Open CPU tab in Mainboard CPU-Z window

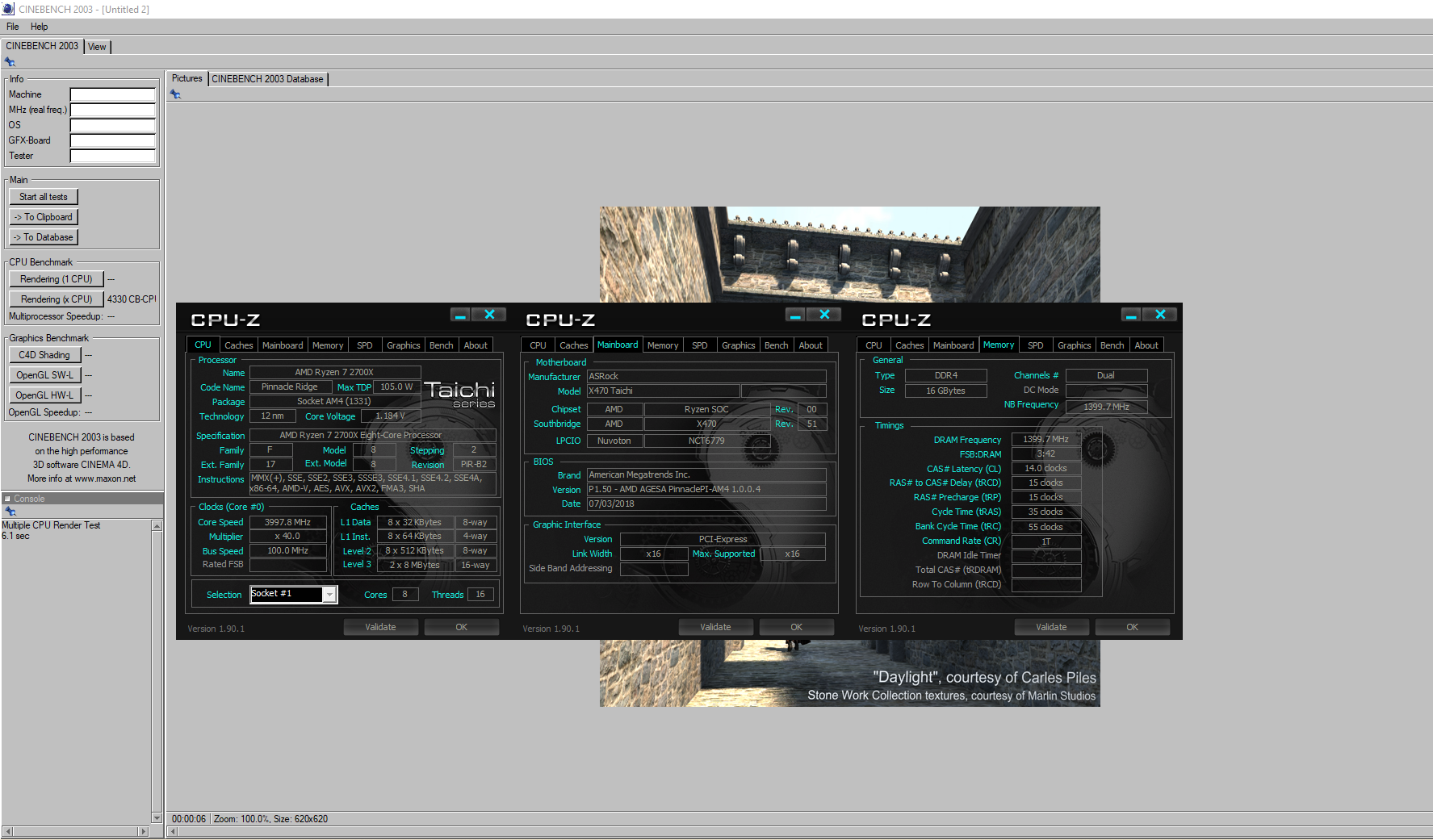pyautogui.click(x=538, y=345)
